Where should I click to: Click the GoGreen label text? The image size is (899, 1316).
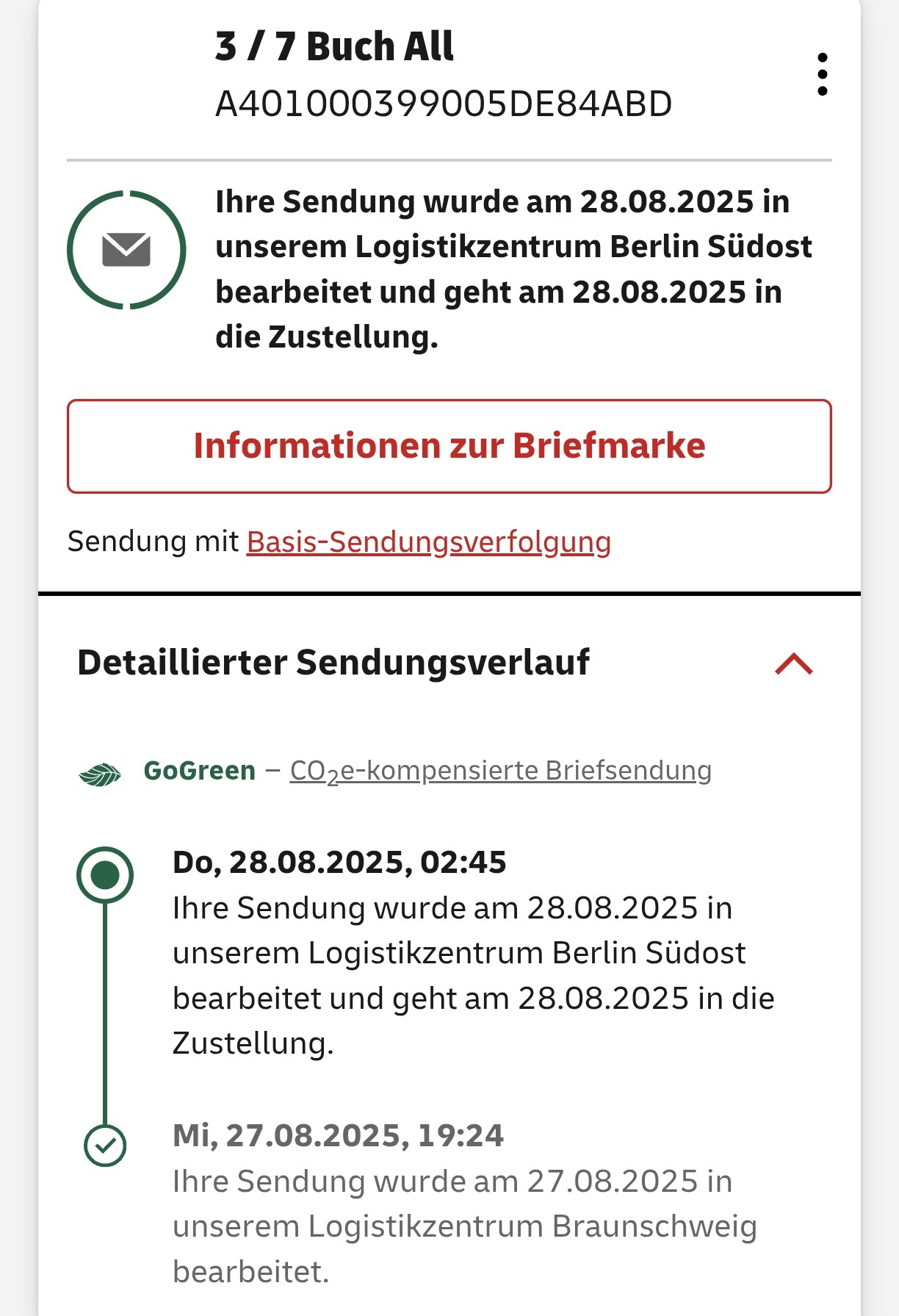[200, 771]
